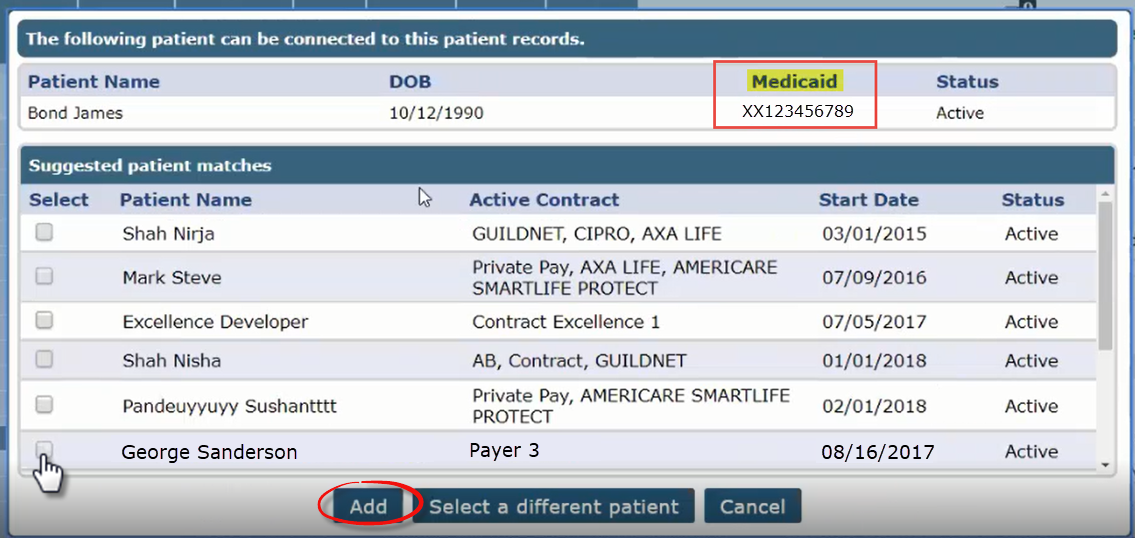Check the box for Shah Nirja

45,232
